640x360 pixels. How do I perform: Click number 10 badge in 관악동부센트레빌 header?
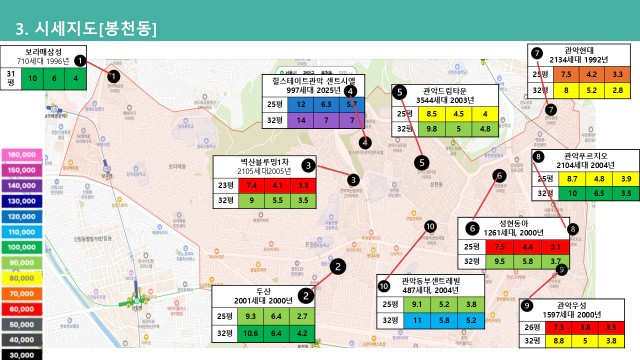coord(384,286)
